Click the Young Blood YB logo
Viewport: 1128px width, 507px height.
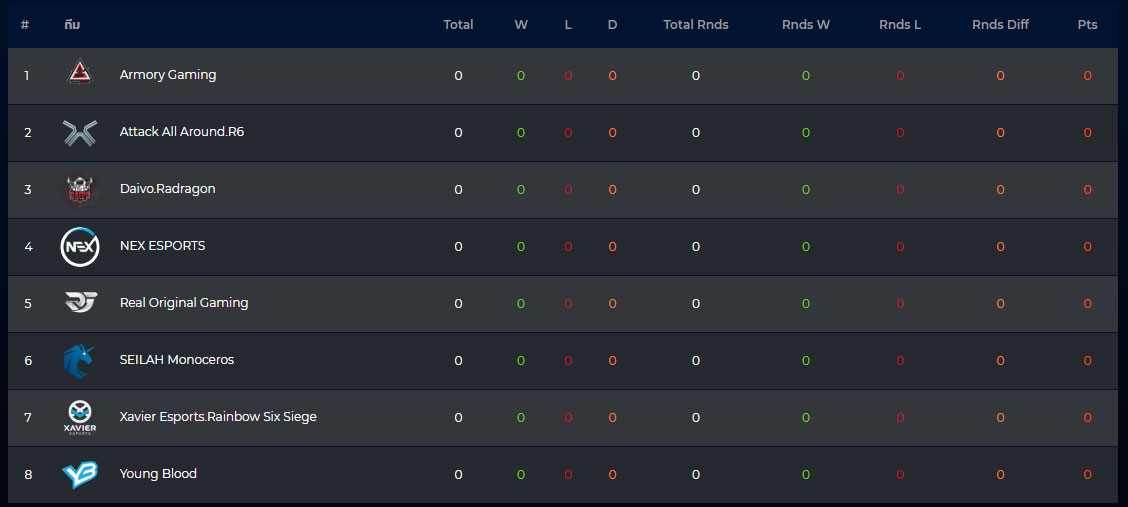tap(80, 475)
